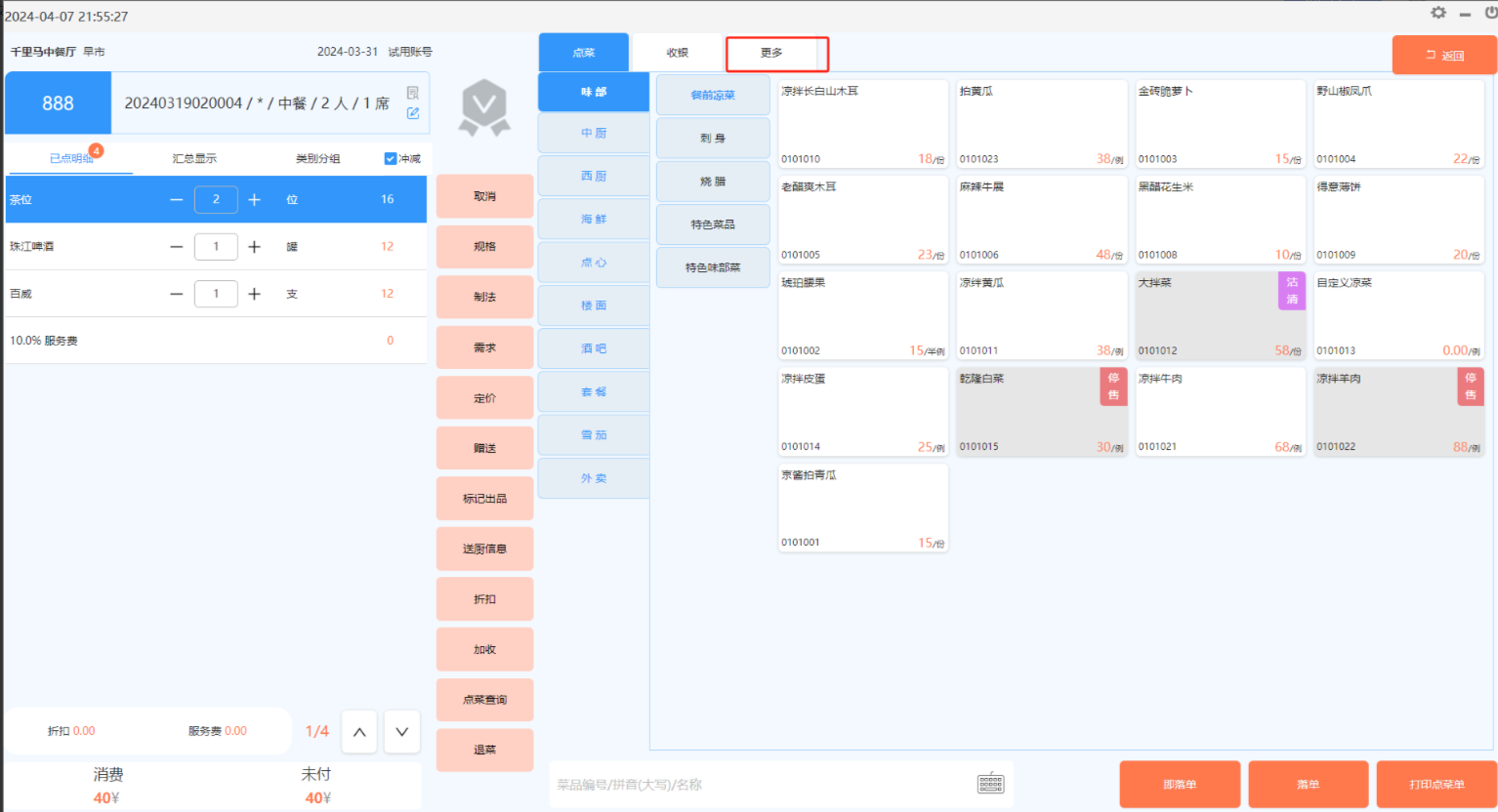The height and width of the screenshot is (812, 1498).
Task: Click the power icon to exit
Action: pyautogui.click(x=1491, y=13)
